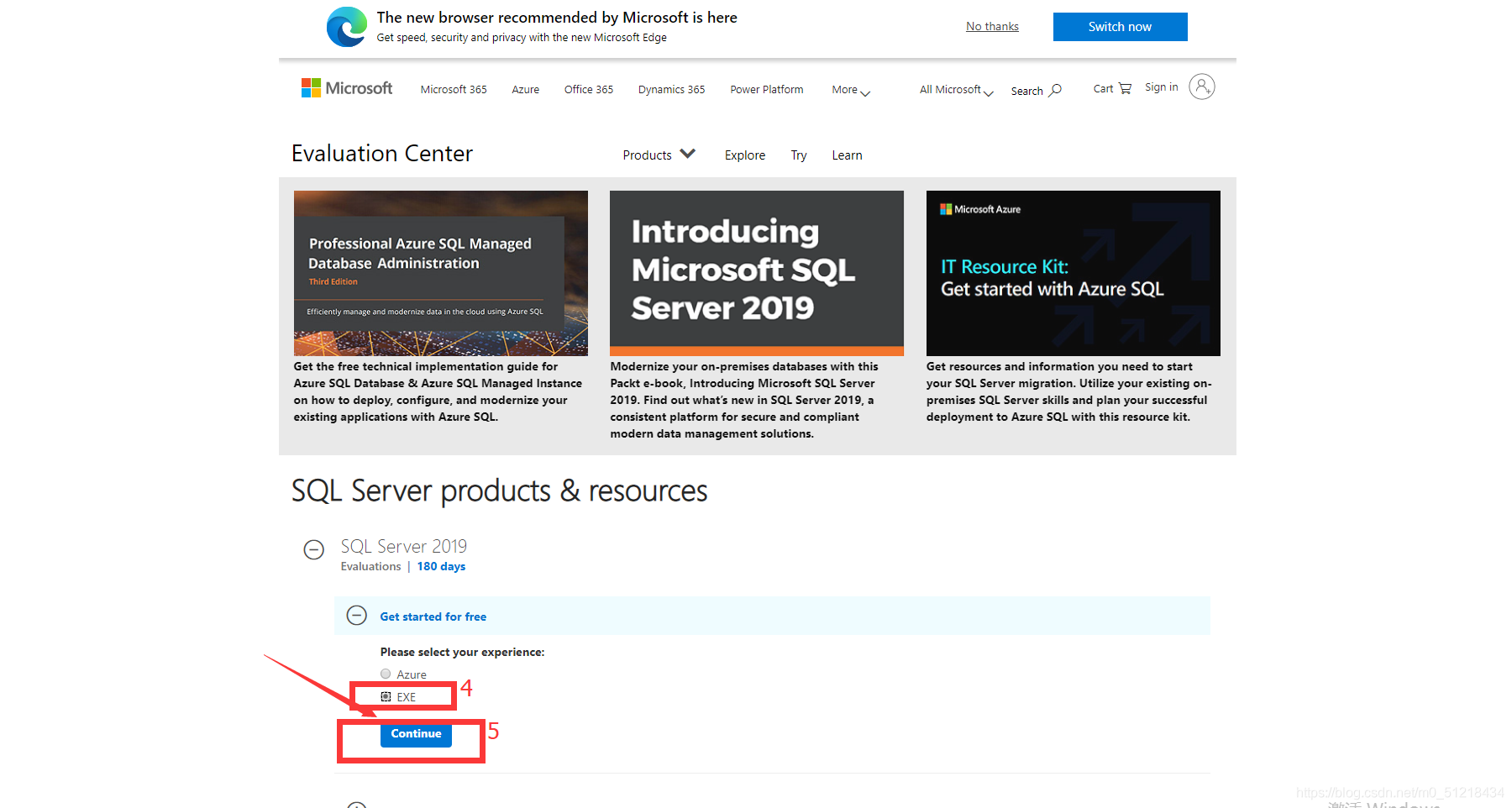1512x808 pixels.
Task: Open the Professional Azure SQL Managed Database thumbnail
Action: click(441, 273)
